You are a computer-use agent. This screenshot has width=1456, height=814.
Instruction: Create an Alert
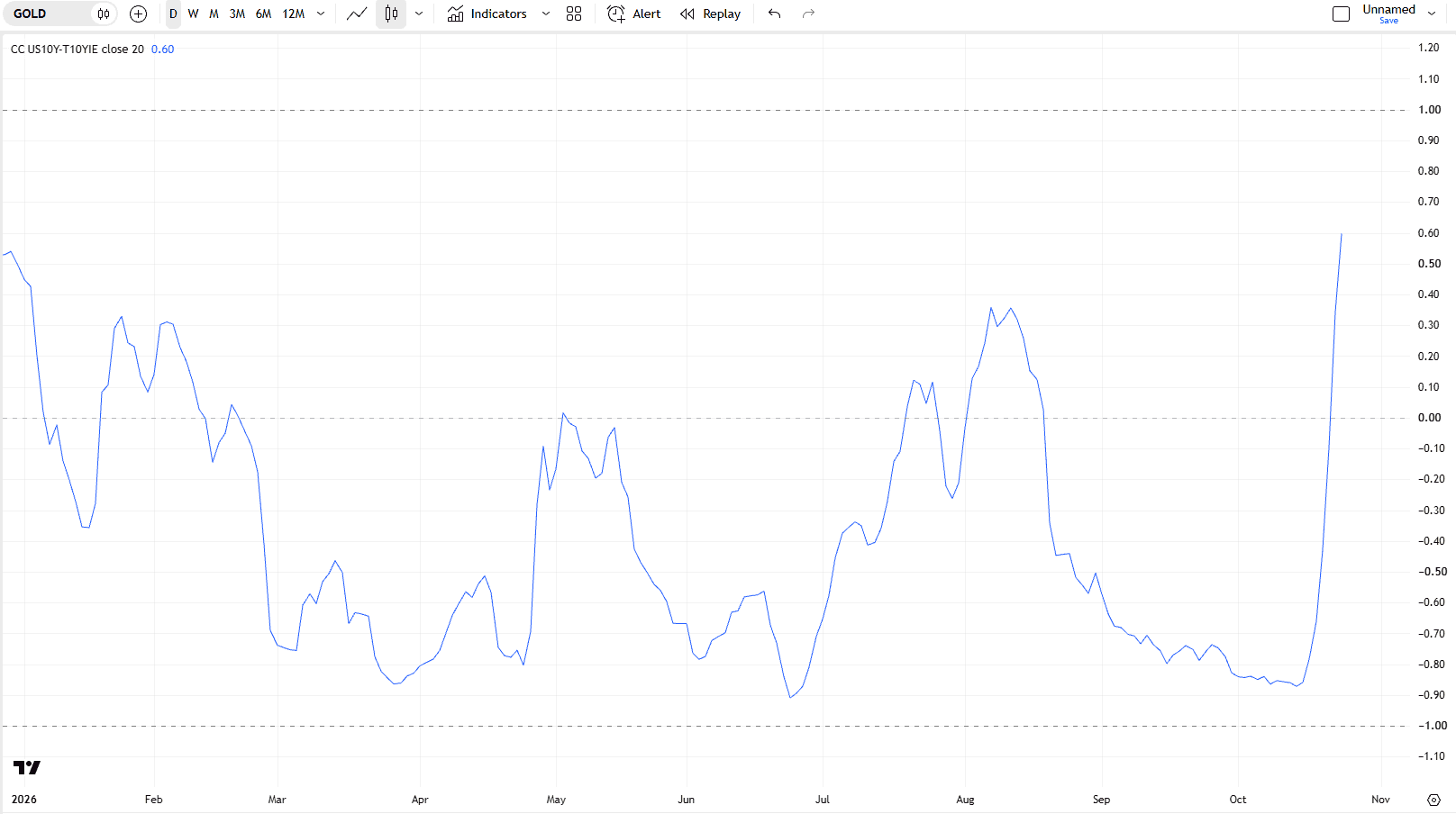pos(634,14)
